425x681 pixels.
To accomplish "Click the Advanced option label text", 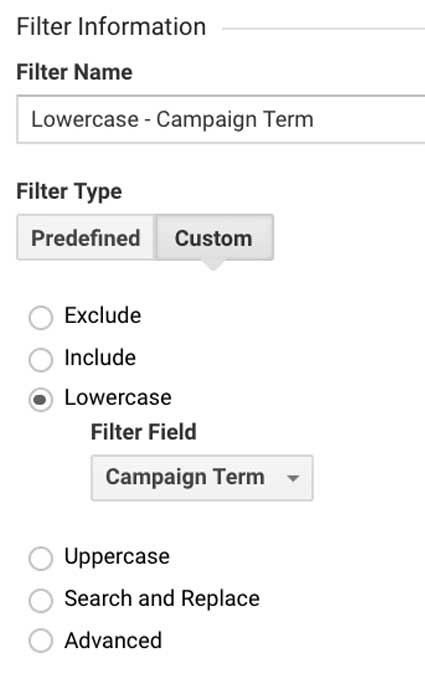I will pyautogui.click(x=113, y=640).
